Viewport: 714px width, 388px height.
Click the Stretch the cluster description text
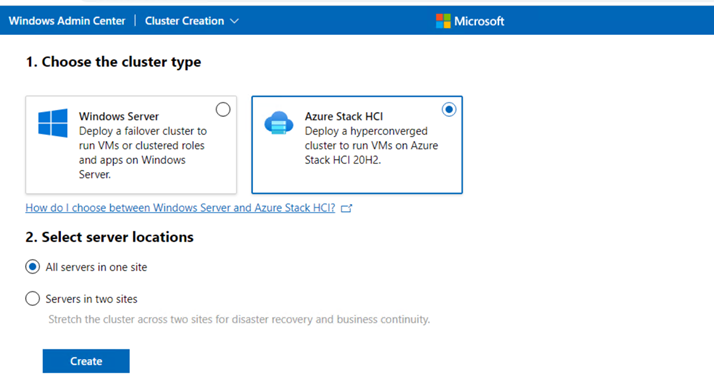(239, 319)
